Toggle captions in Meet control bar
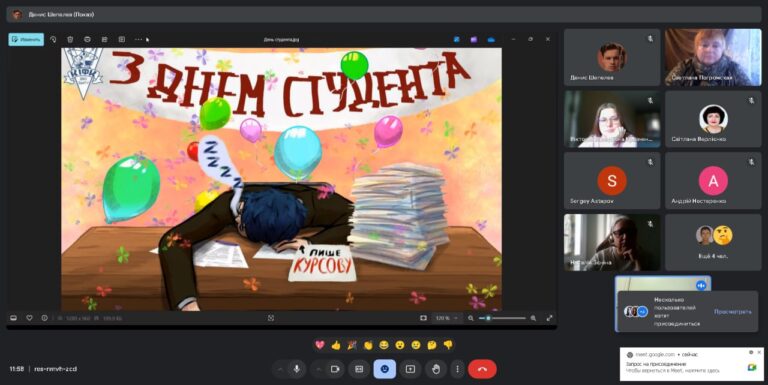768x385 pixels. [359, 369]
